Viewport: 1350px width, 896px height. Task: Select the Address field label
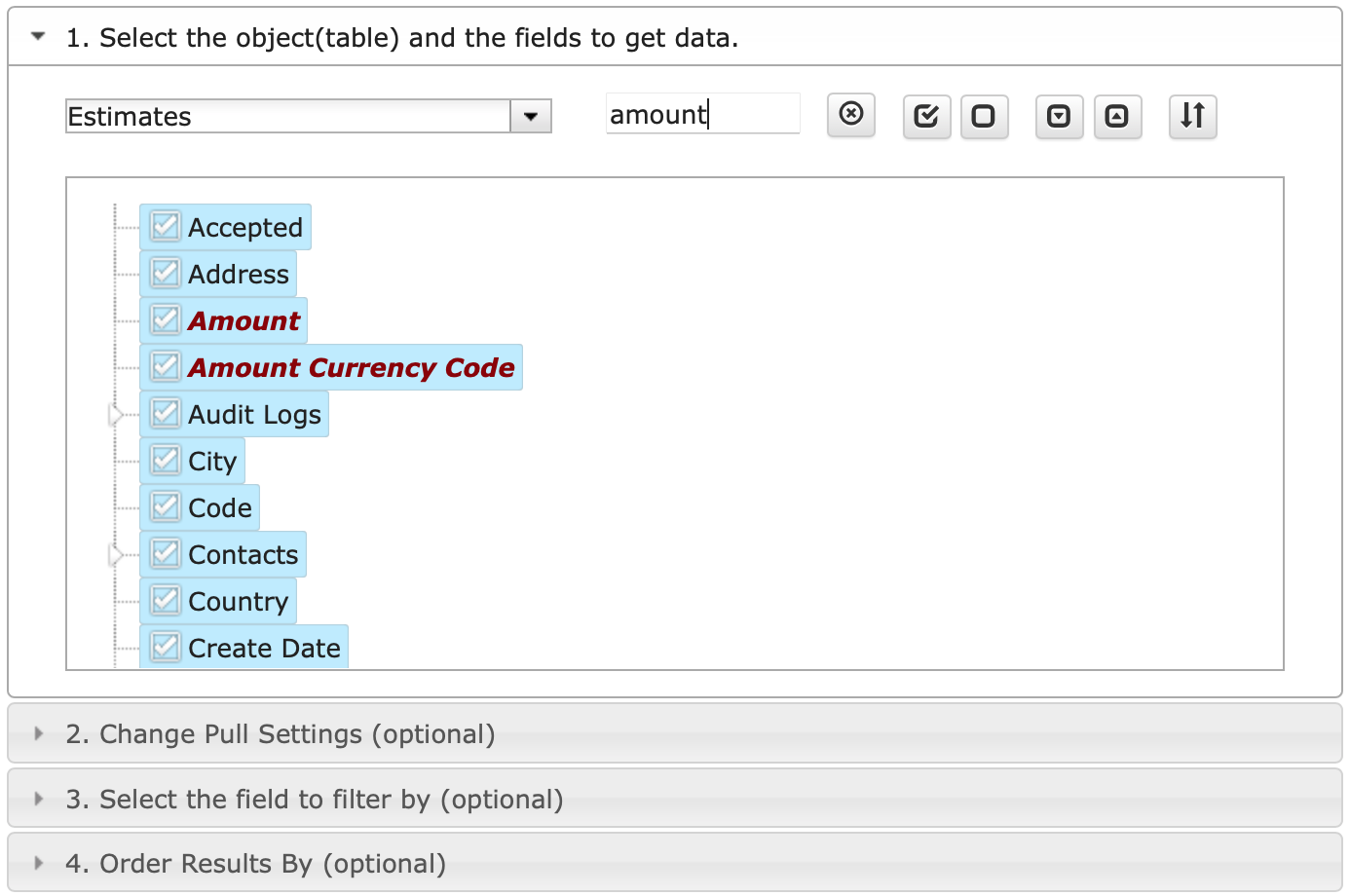coord(239,274)
